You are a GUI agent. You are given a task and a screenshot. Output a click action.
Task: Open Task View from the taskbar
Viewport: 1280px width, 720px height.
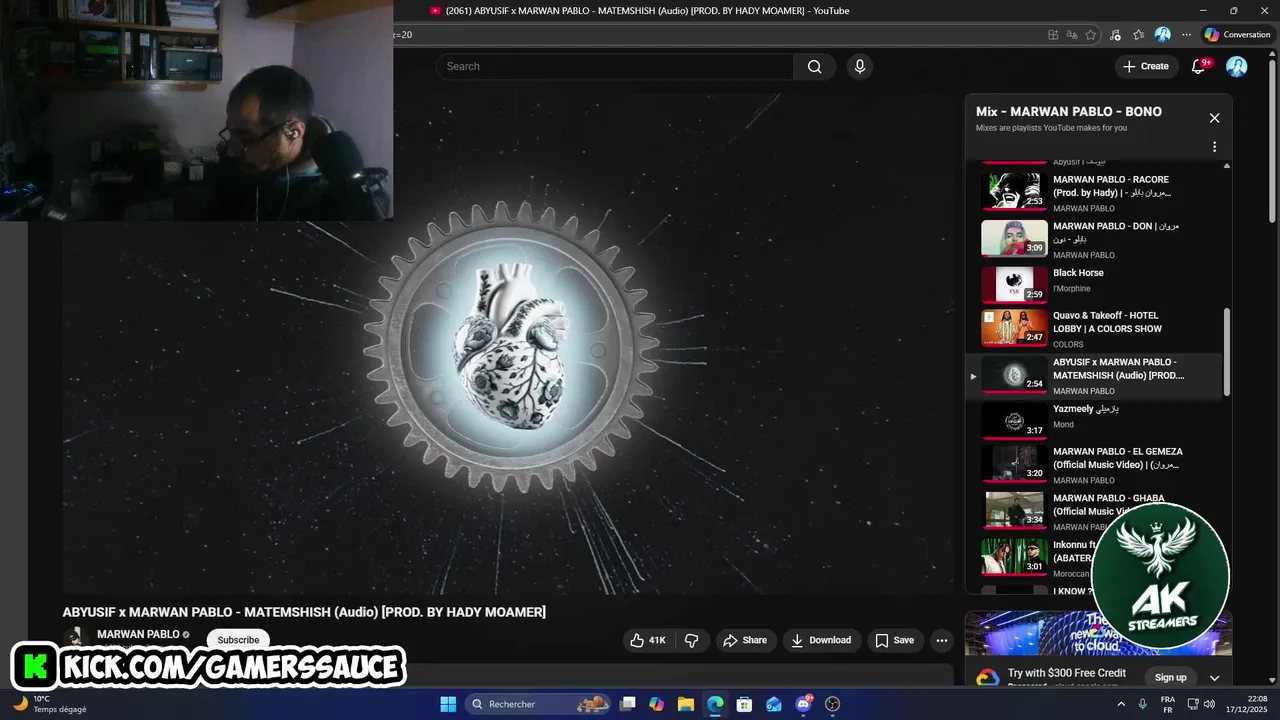[x=627, y=704]
